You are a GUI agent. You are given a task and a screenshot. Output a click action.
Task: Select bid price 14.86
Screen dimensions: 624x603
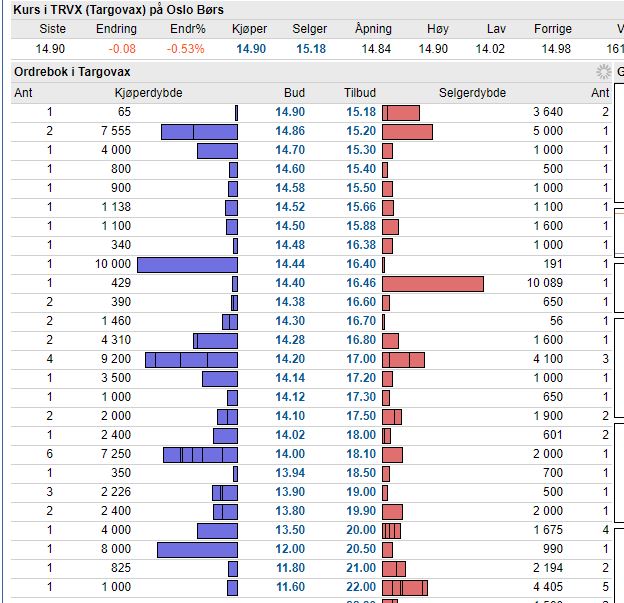click(290, 131)
